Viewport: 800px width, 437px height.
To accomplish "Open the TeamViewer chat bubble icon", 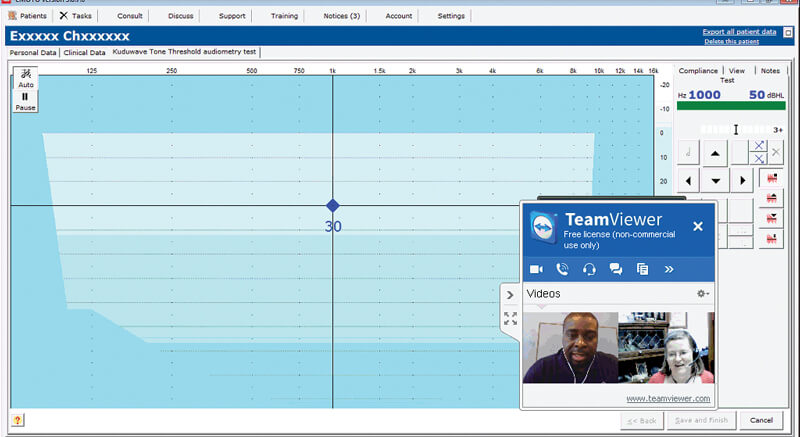I will [616, 269].
